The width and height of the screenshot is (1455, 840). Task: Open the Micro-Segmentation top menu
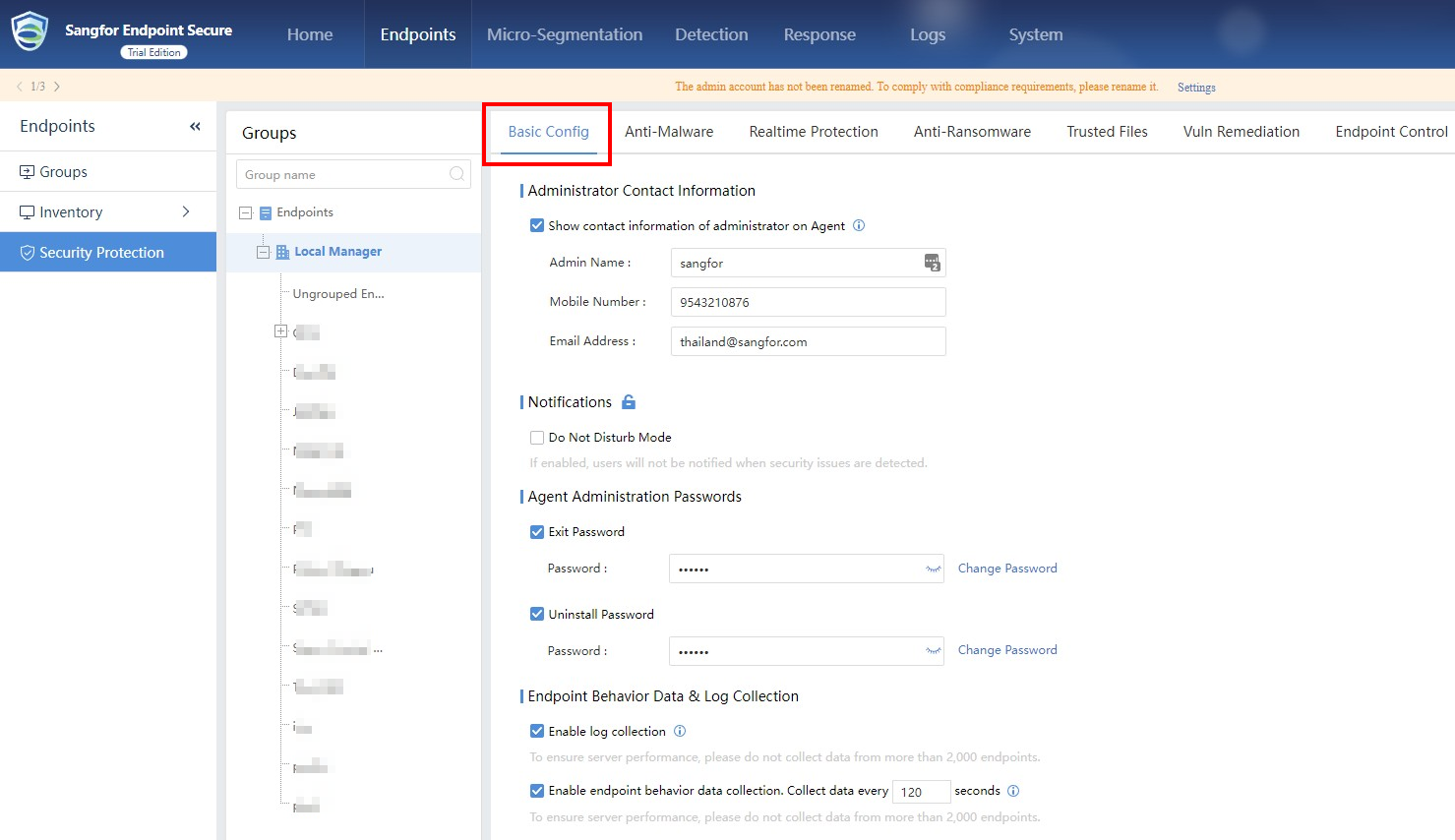click(565, 34)
